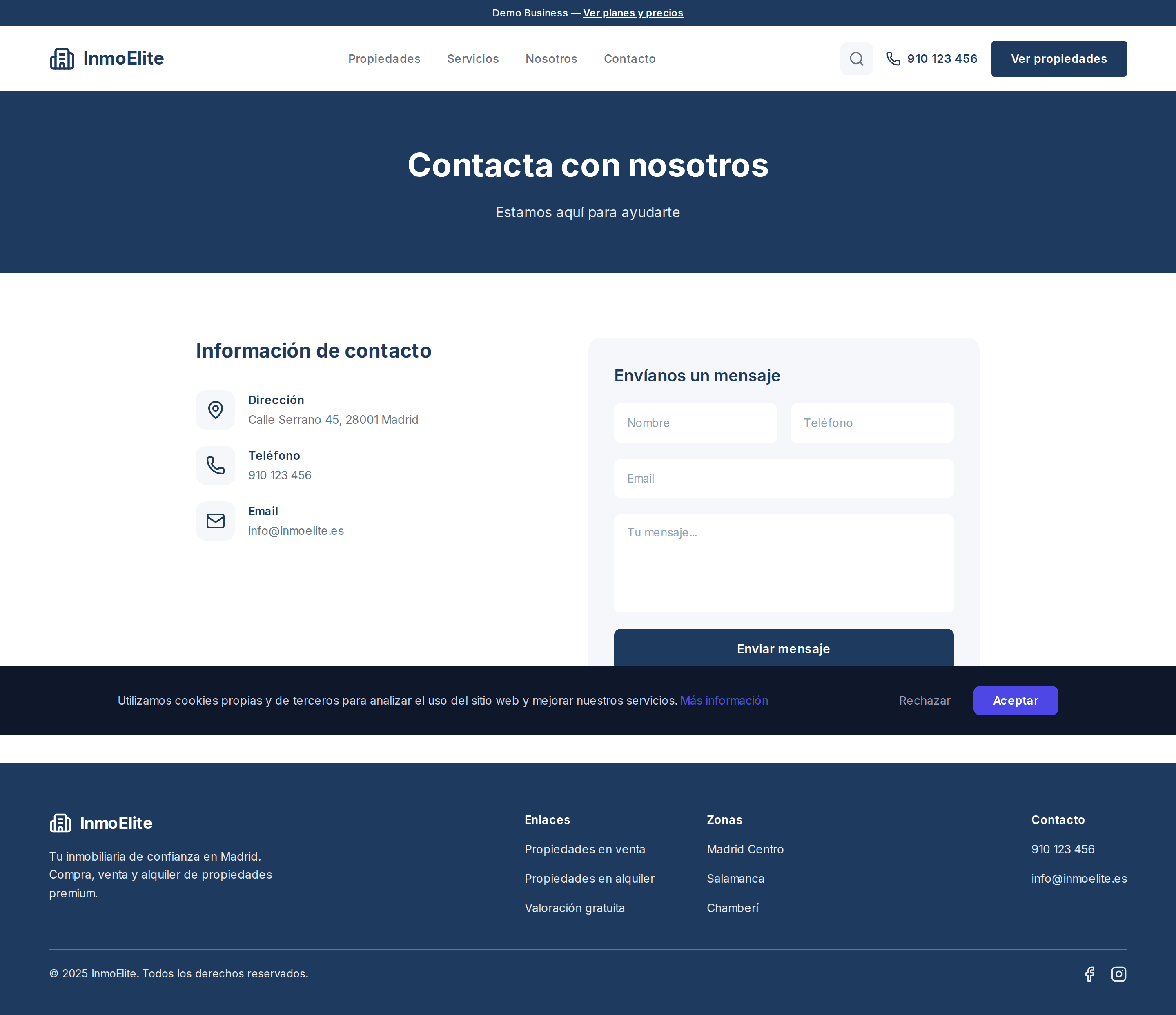1176x1015 pixels.
Task: Select the phone icon beside Teléfono
Action: [216, 465]
